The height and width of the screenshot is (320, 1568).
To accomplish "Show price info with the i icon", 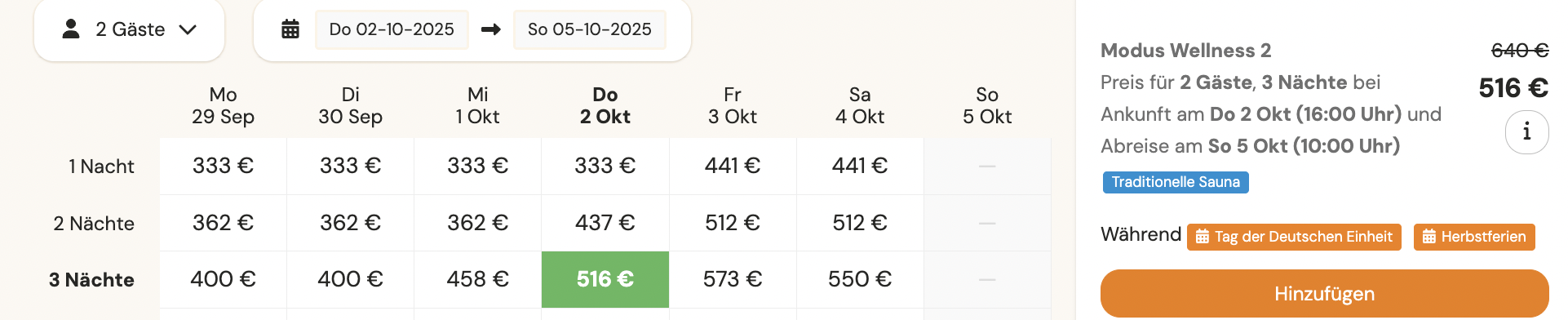I will point(1526,131).
